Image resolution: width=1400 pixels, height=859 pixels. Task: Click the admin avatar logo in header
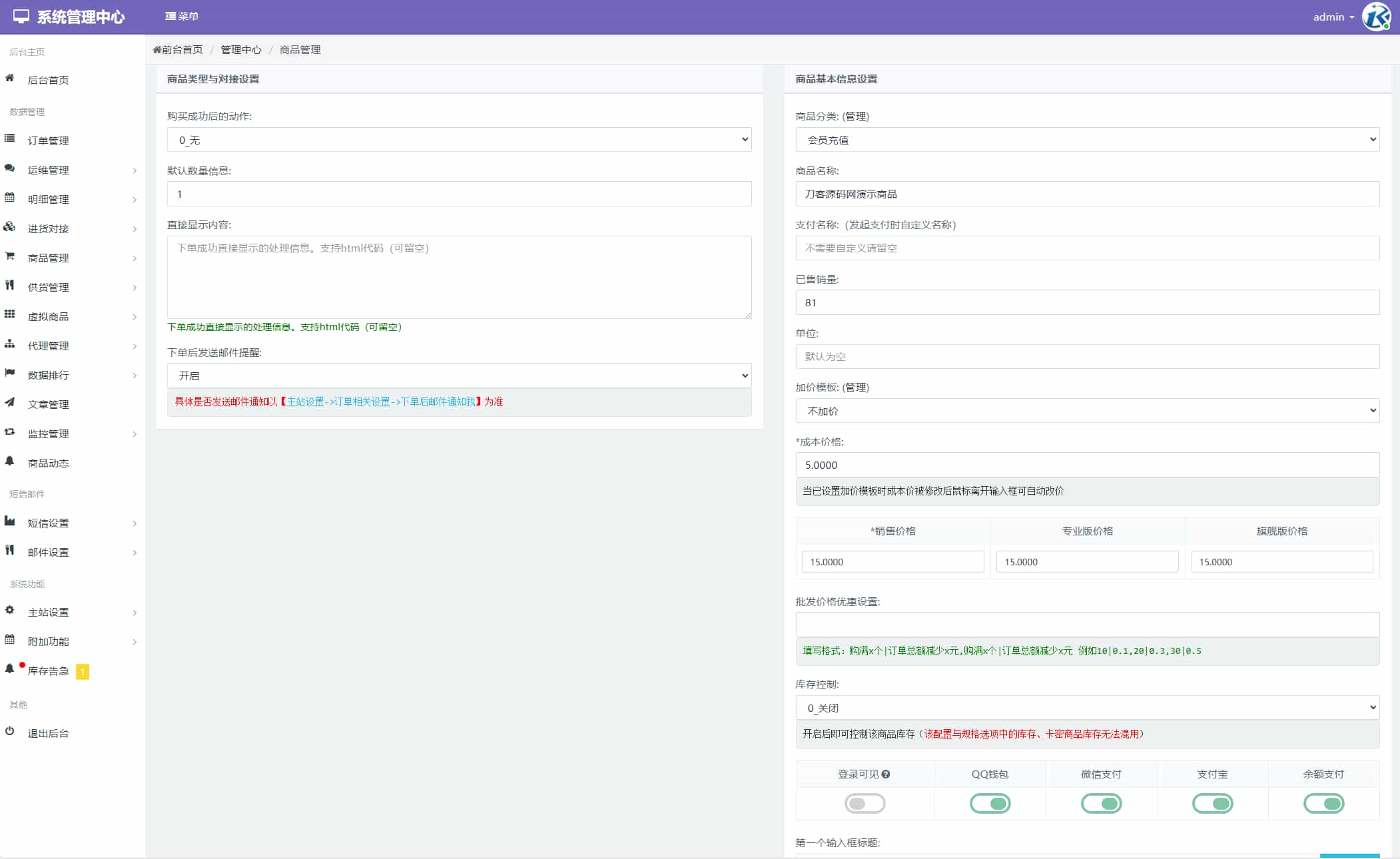[x=1376, y=17]
